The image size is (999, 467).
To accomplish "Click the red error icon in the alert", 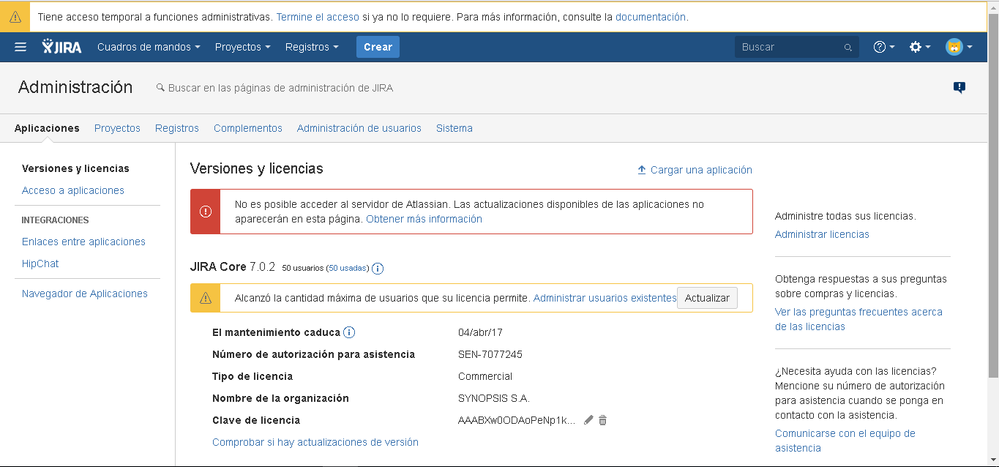I will coord(205,212).
